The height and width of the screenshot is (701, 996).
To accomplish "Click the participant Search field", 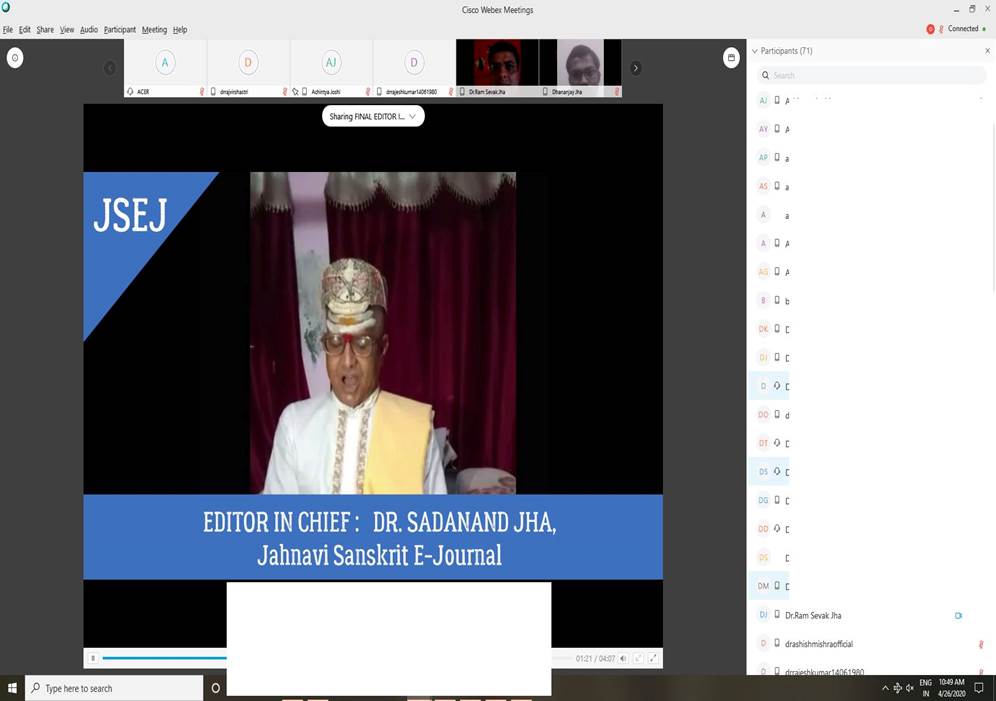I will point(872,75).
